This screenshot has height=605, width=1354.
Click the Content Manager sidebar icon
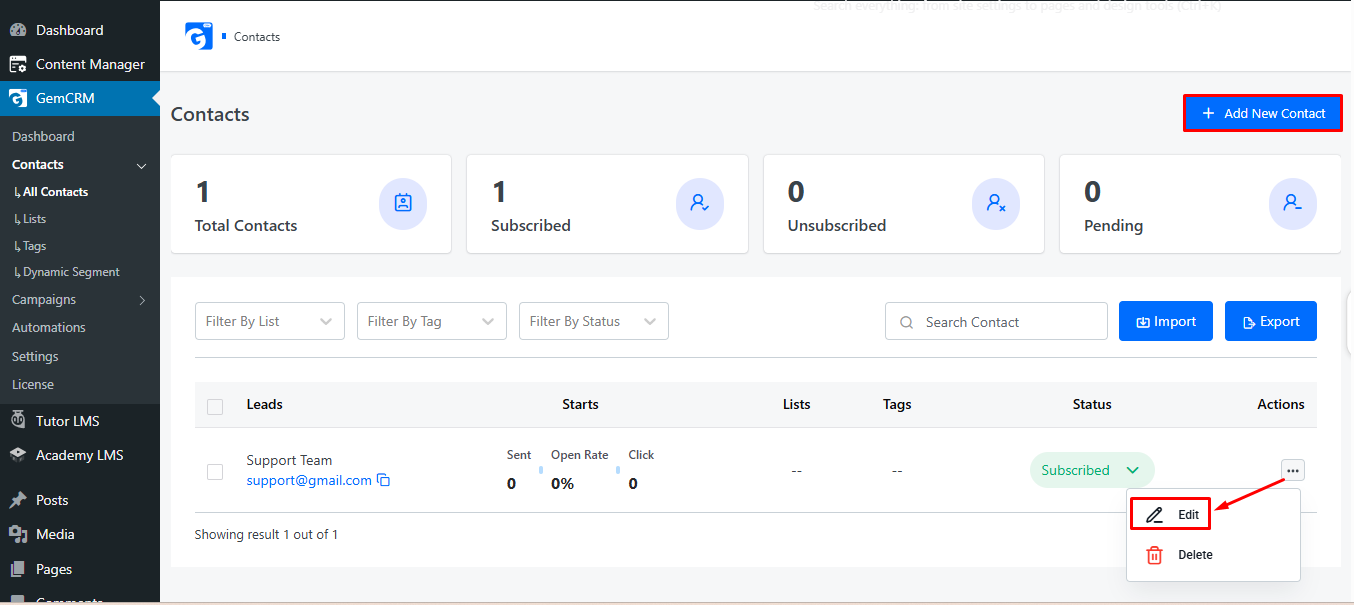point(18,64)
